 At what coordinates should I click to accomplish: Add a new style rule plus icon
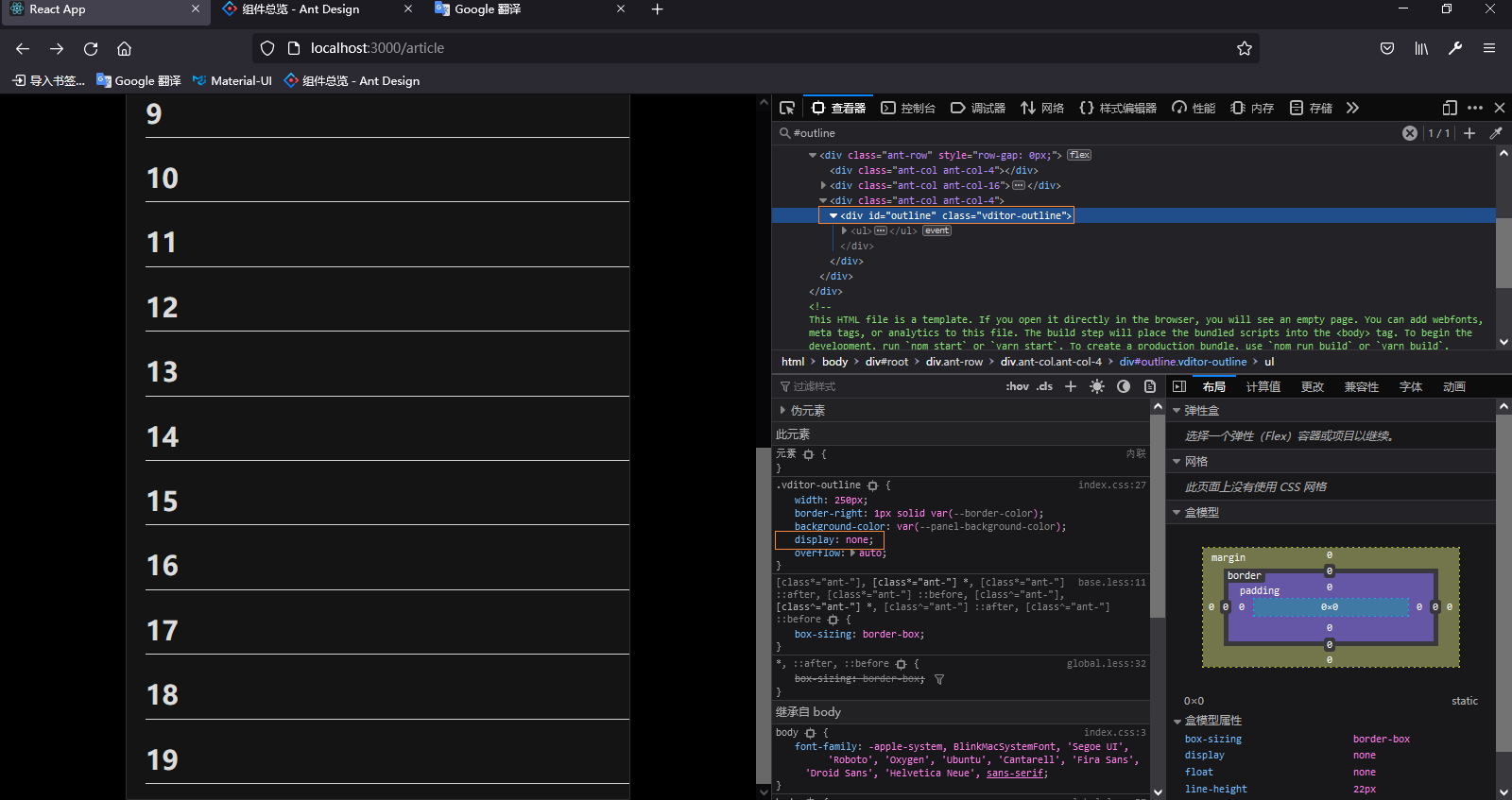pyautogui.click(x=1071, y=386)
